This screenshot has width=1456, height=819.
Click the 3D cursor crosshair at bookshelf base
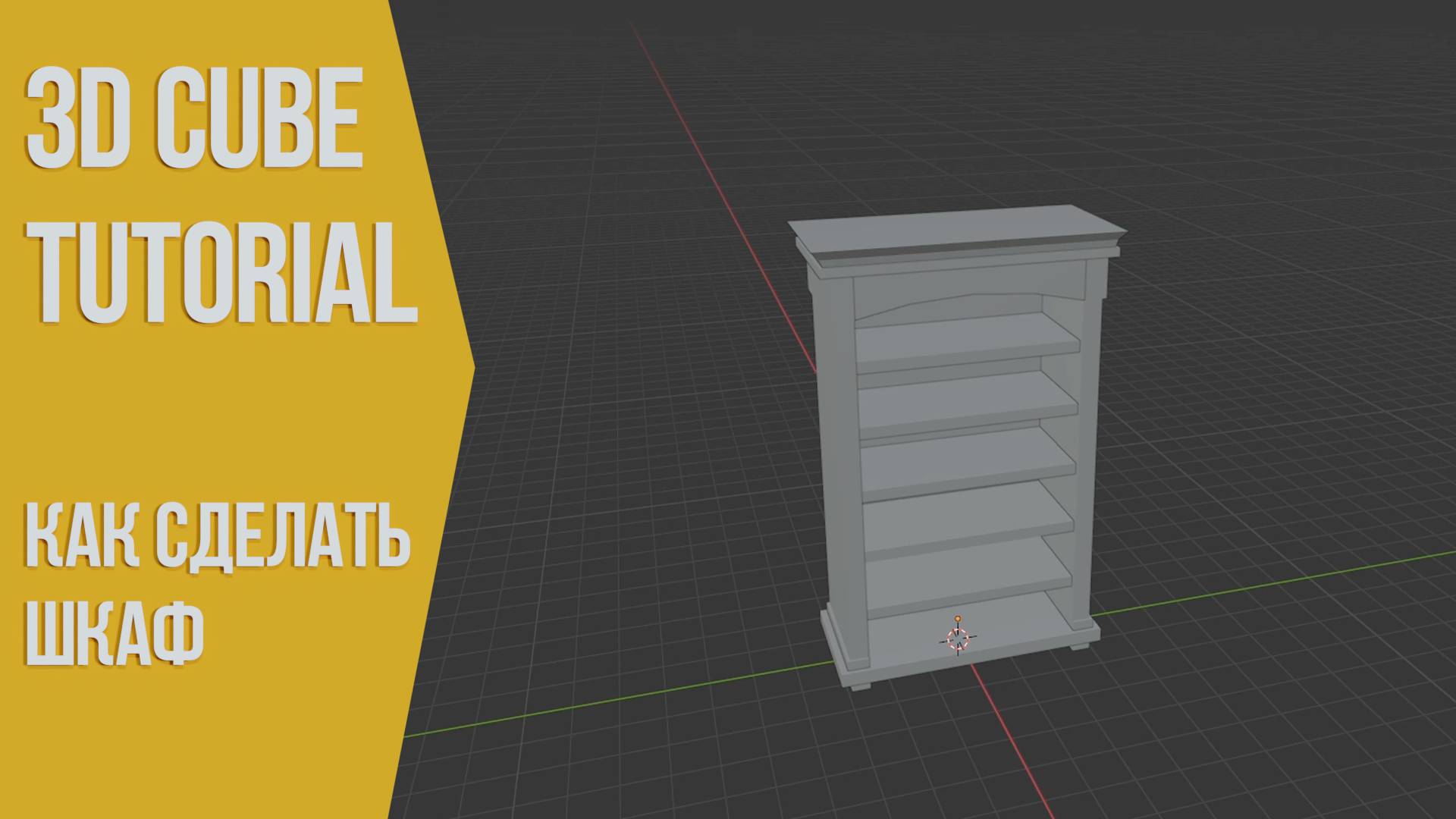click(x=959, y=639)
